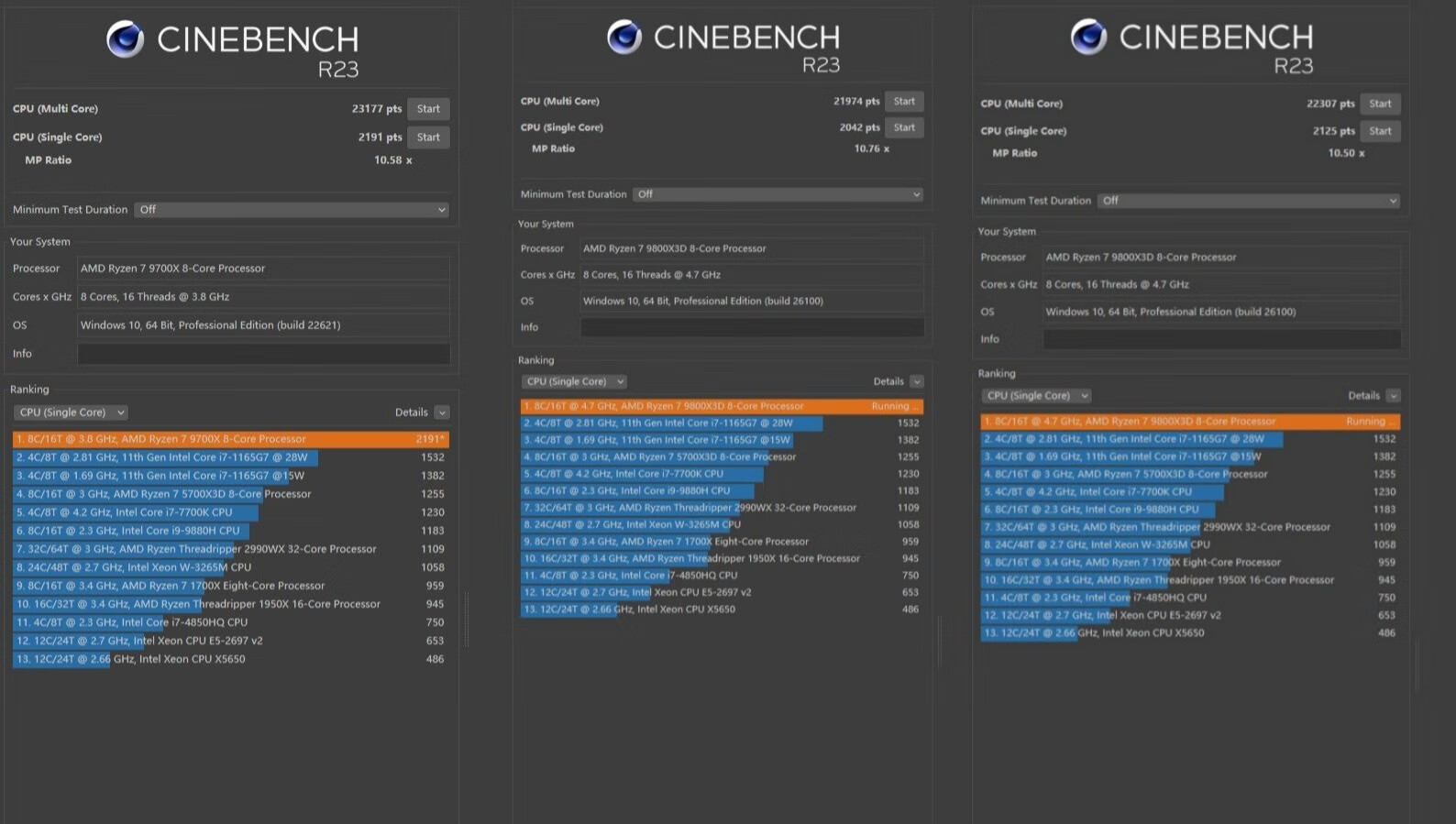
Task: Open ranking CPU (Single Core) dropdown, middle window
Action: 574,381
